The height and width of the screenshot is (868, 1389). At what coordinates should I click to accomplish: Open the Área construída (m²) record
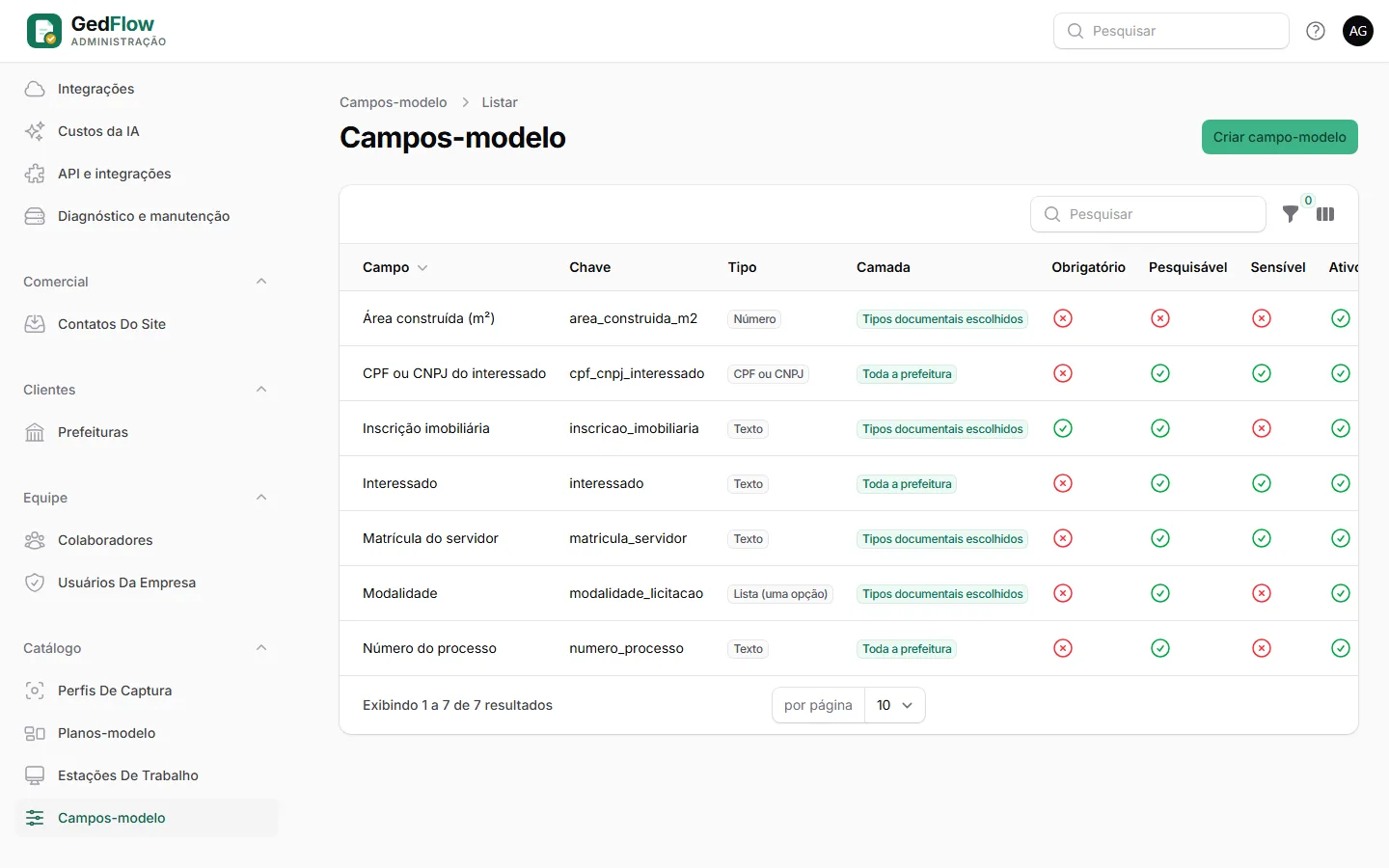coord(428,318)
